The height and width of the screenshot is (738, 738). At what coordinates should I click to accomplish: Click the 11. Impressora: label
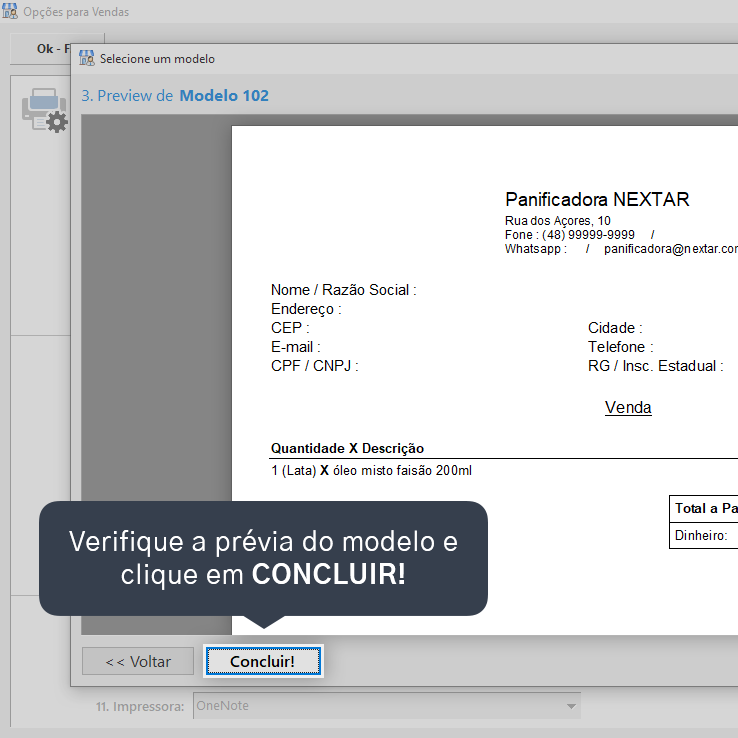140,706
